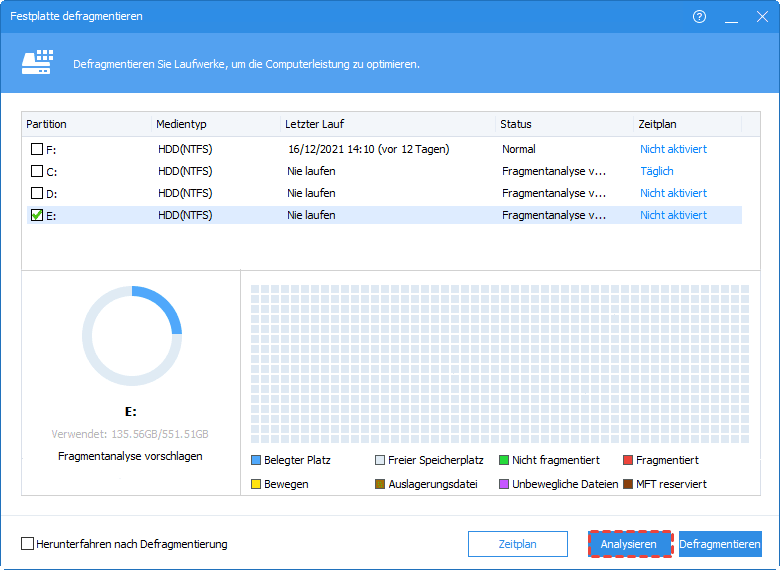Click the Letzter Lauf column header
This screenshot has width=780, height=570.
(x=314, y=124)
